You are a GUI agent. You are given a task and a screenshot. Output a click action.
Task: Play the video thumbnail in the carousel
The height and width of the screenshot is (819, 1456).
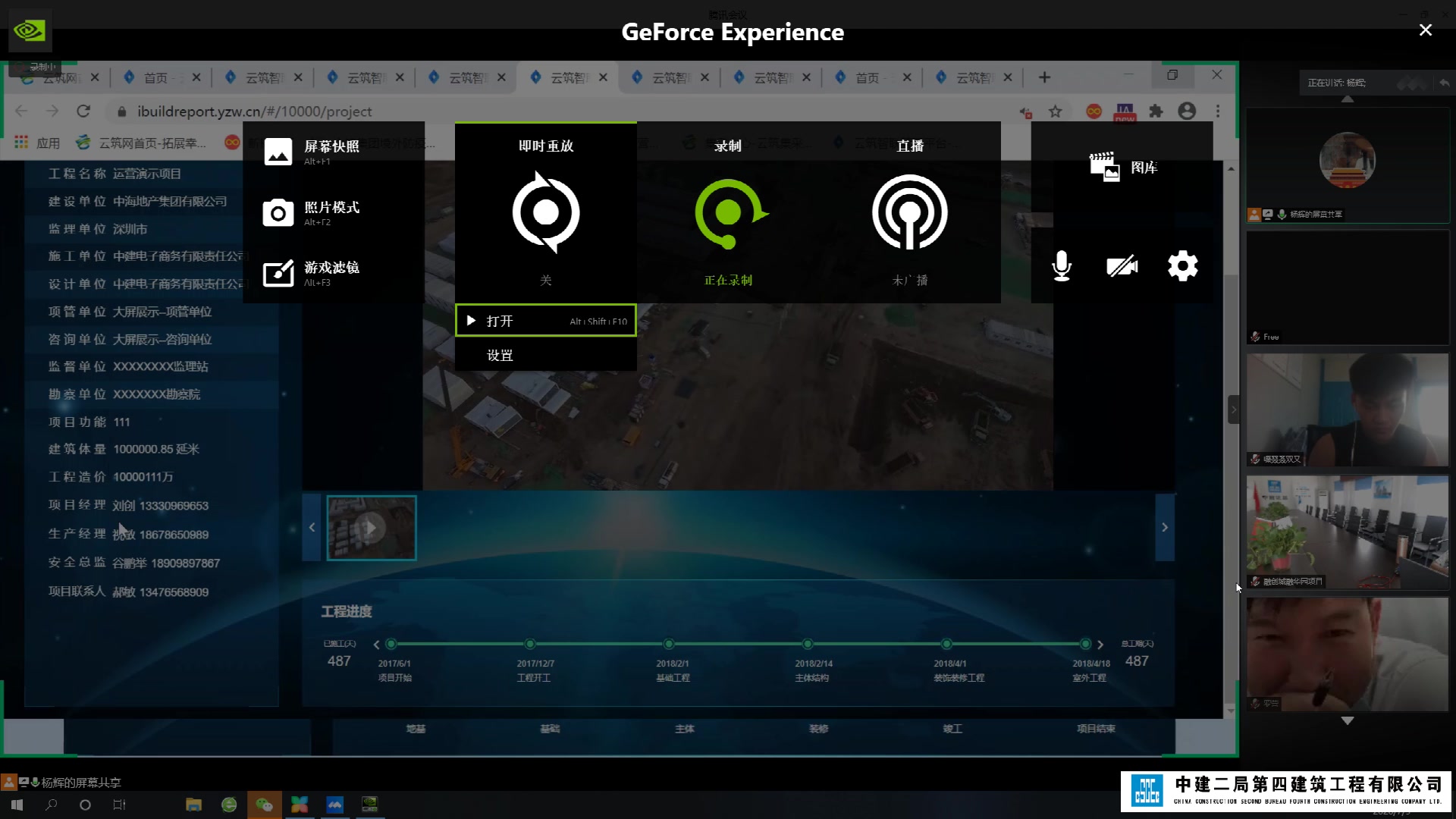pos(371,528)
